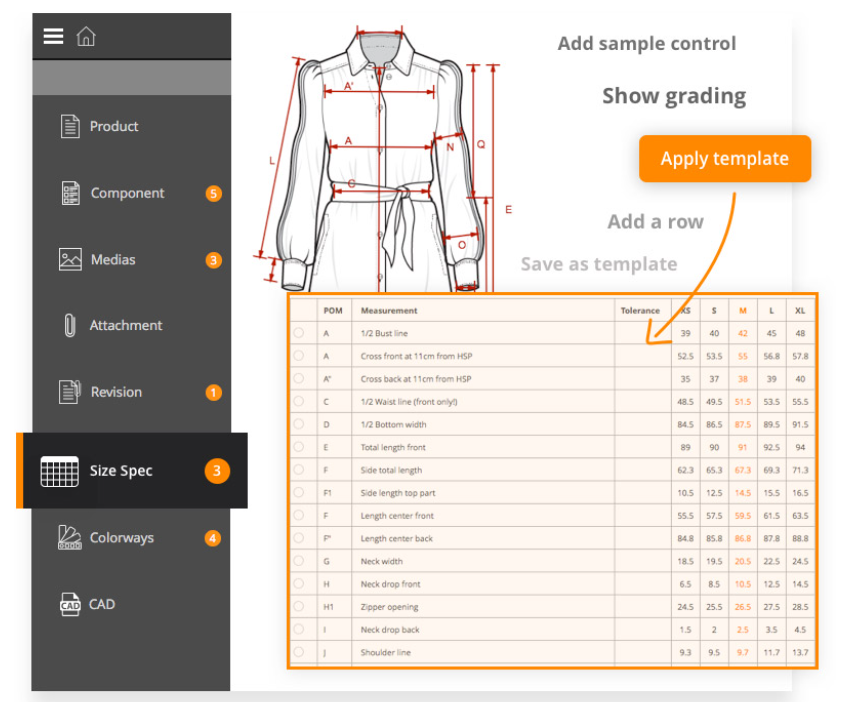This screenshot has width=850, height=702.
Task: Click Save as template
Action: [598, 264]
